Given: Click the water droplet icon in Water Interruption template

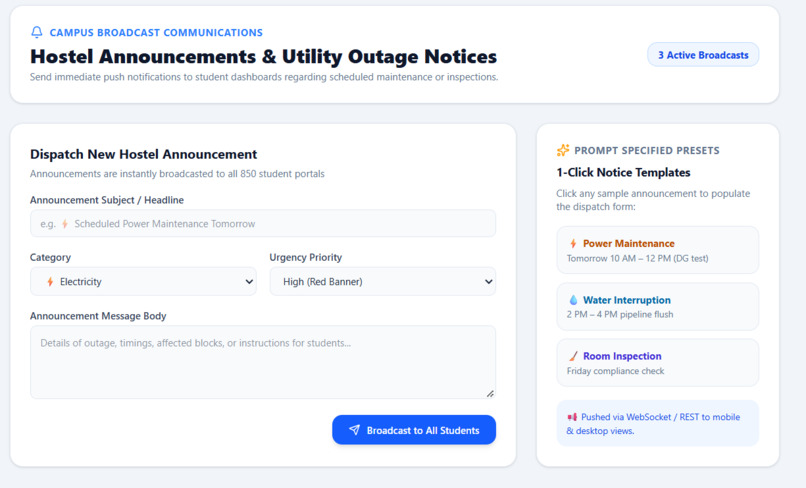Looking at the screenshot, I should tap(573, 300).
